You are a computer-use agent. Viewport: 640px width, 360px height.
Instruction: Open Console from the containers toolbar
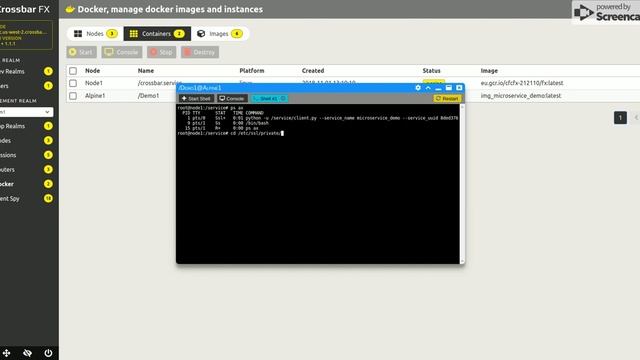(122, 52)
